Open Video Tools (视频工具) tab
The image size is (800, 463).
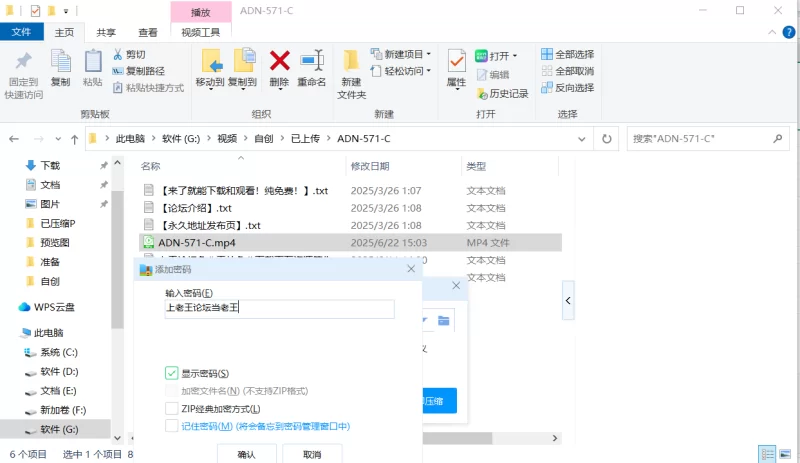click(x=201, y=33)
